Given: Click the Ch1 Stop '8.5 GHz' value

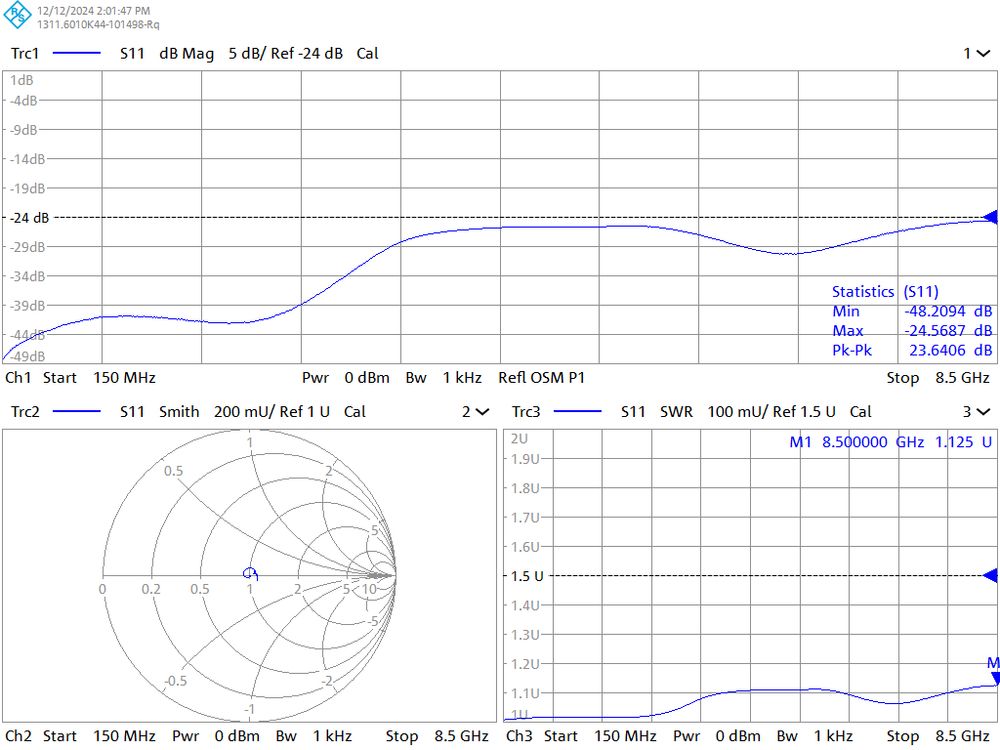Looking at the screenshot, I should (962, 378).
